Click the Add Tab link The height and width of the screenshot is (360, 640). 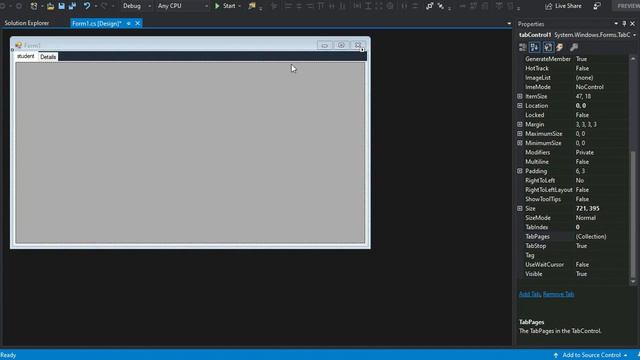click(529, 294)
